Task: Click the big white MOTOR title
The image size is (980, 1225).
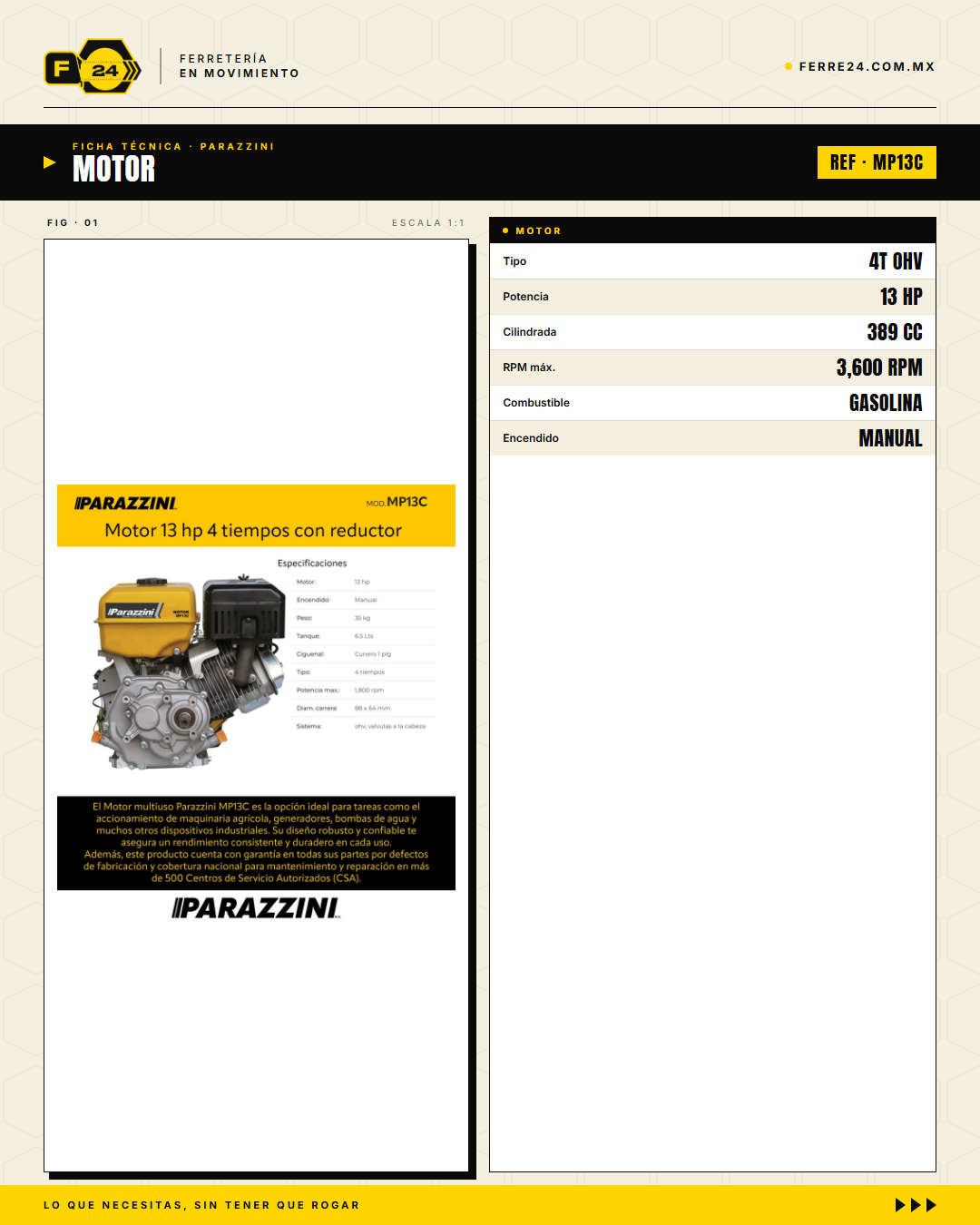Action: (x=114, y=170)
